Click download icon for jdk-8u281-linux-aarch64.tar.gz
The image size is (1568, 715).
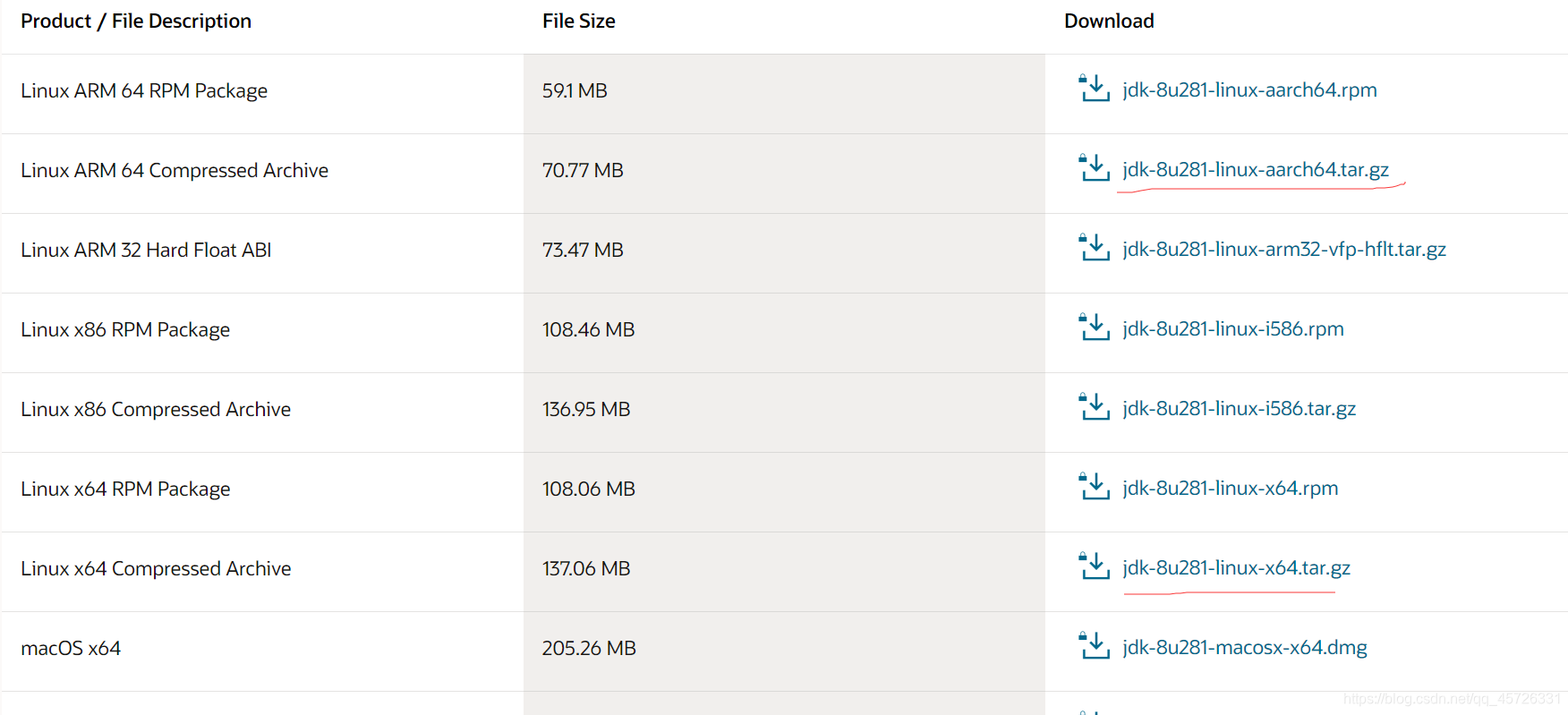point(1094,168)
